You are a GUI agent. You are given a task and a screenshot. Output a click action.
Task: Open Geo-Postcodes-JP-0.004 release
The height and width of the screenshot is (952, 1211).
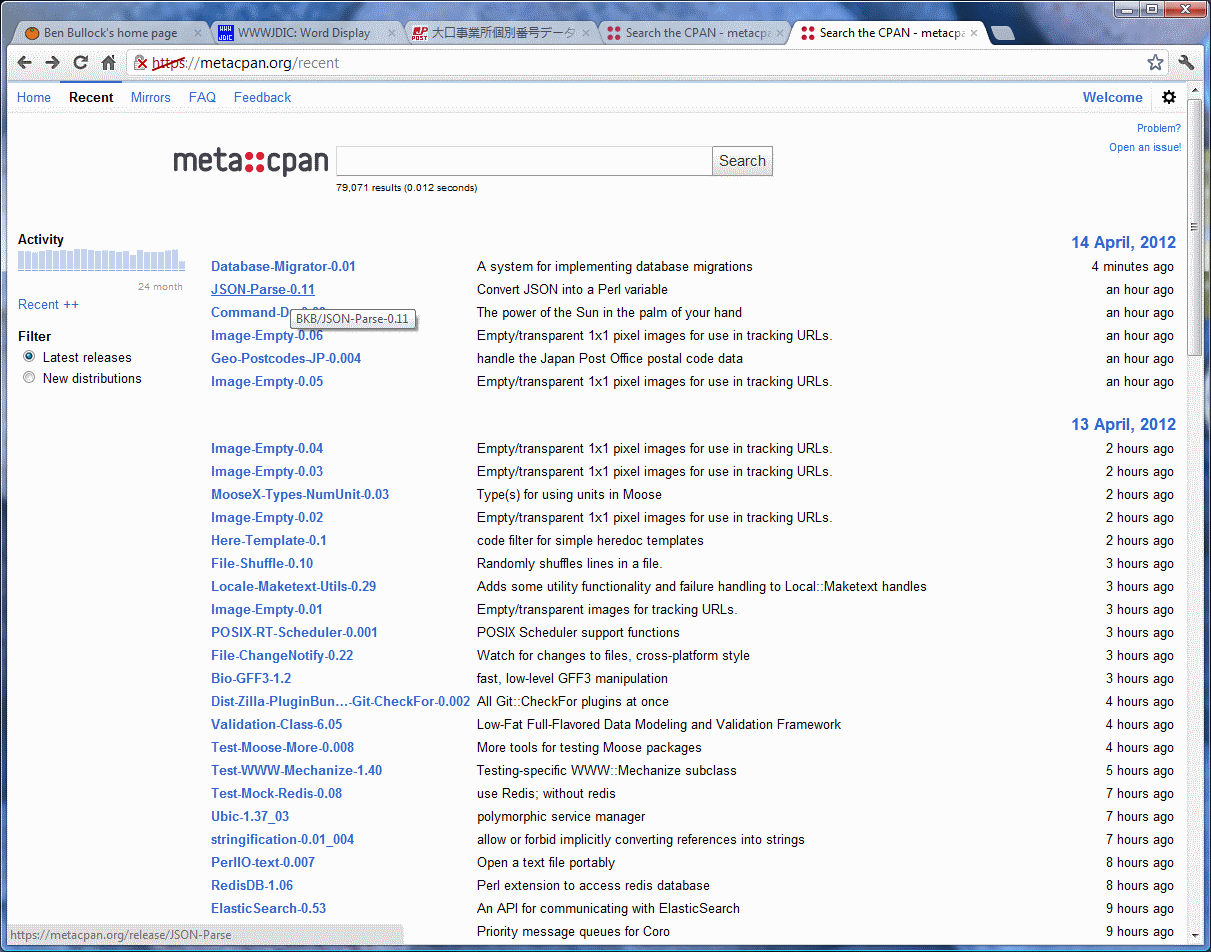pyautogui.click(x=286, y=358)
